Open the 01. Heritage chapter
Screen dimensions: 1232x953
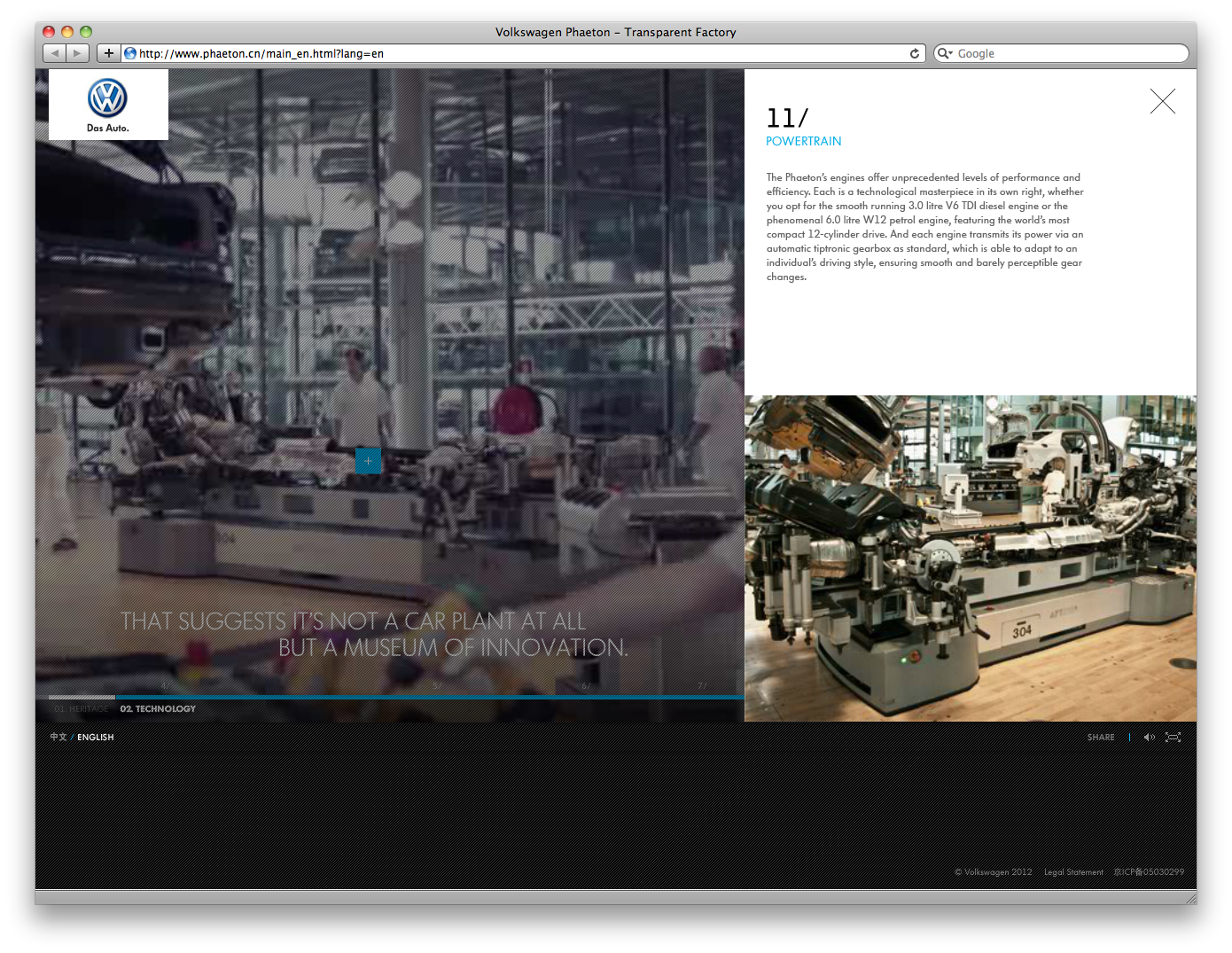coord(81,709)
